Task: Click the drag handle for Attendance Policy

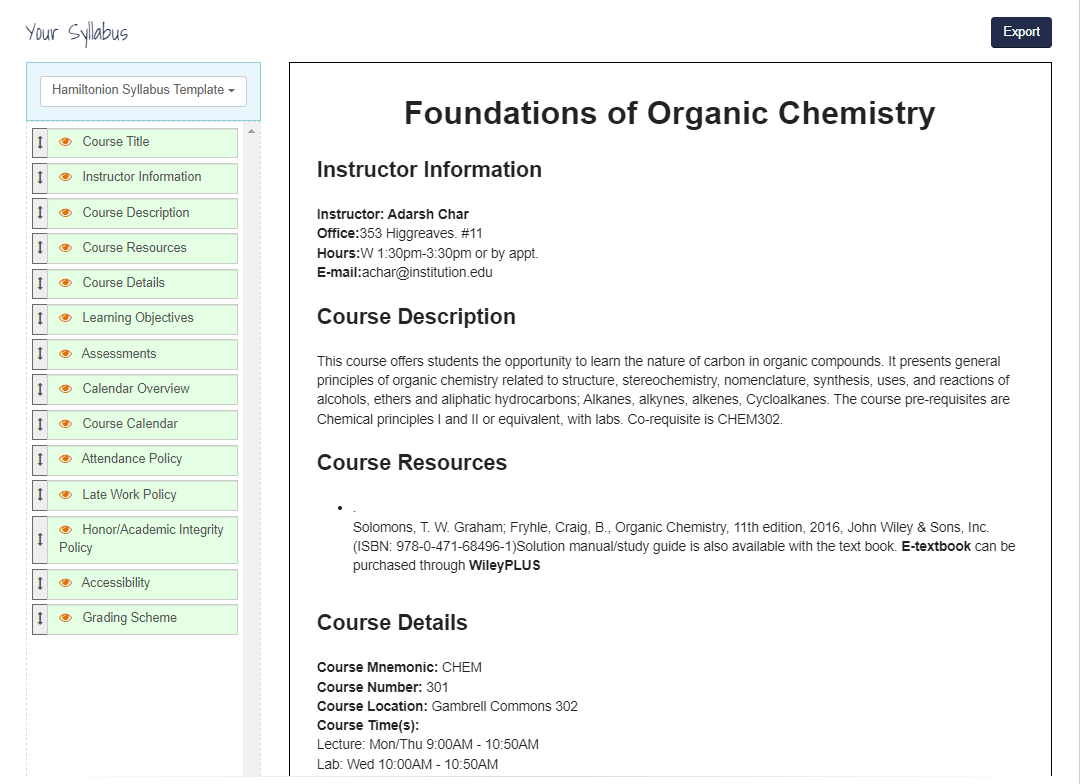Action: click(x=40, y=460)
